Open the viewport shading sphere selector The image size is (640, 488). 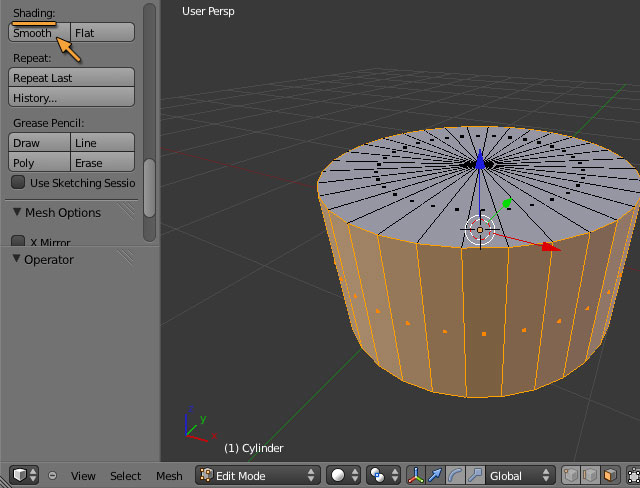(342, 476)
